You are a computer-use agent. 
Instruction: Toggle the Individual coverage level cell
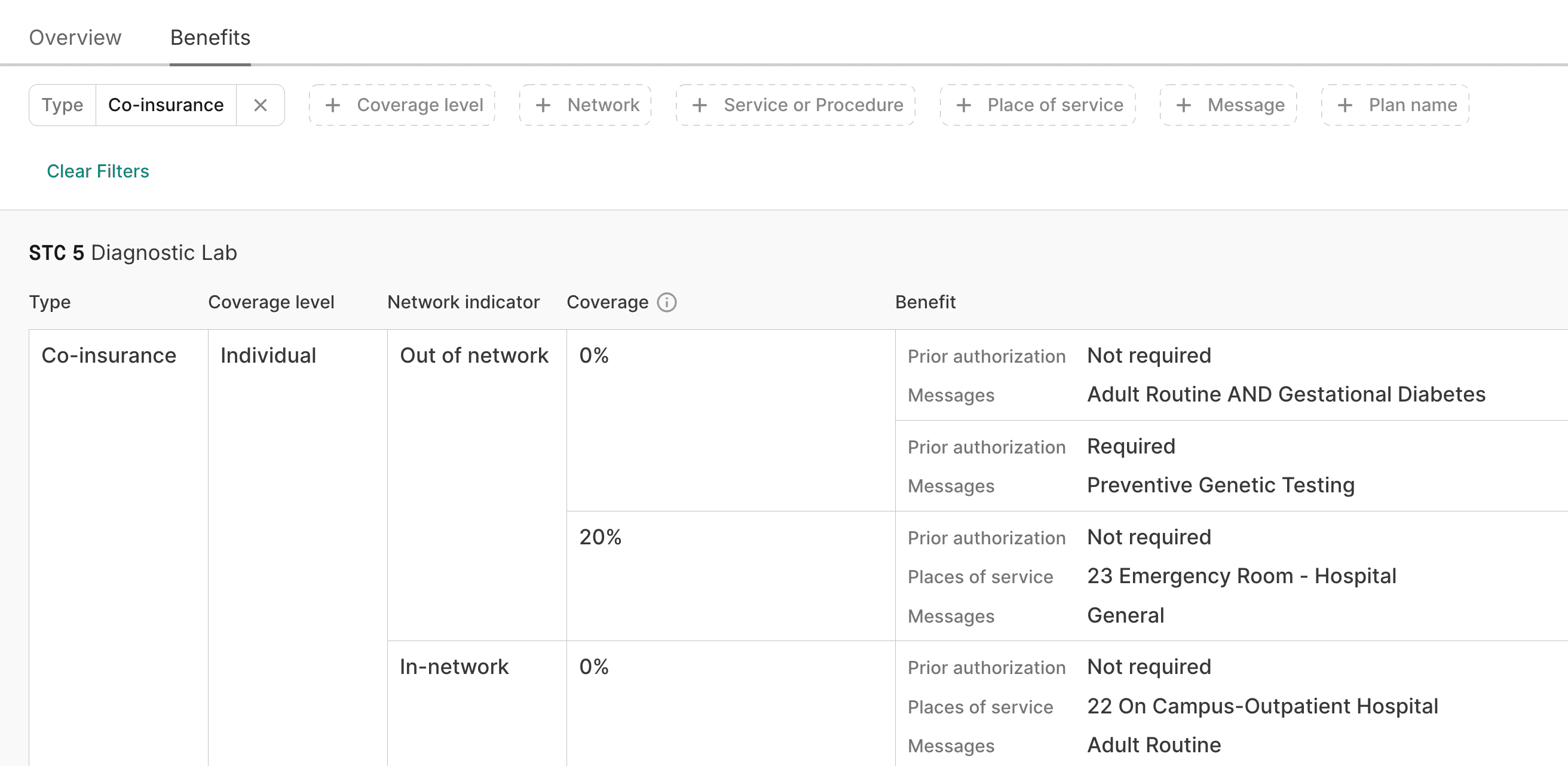click(268, 355)
